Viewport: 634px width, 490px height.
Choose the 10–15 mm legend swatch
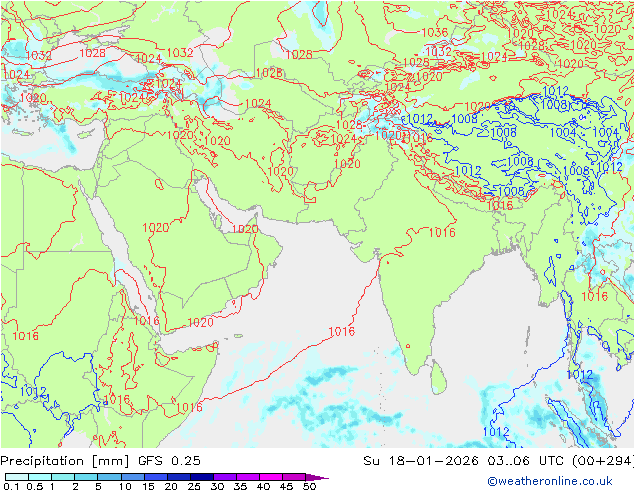coord(132,477)
